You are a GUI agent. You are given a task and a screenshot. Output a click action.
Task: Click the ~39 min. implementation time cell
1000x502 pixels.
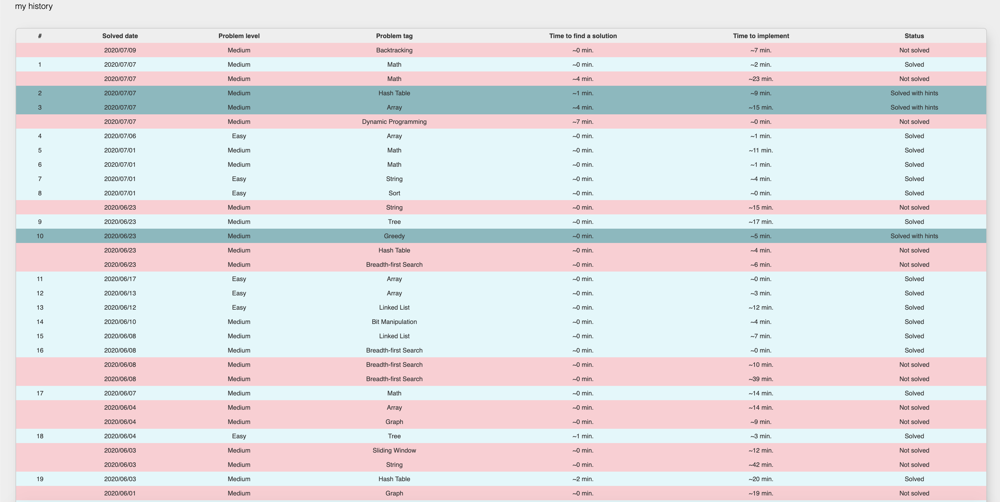[x=760, y=379]
